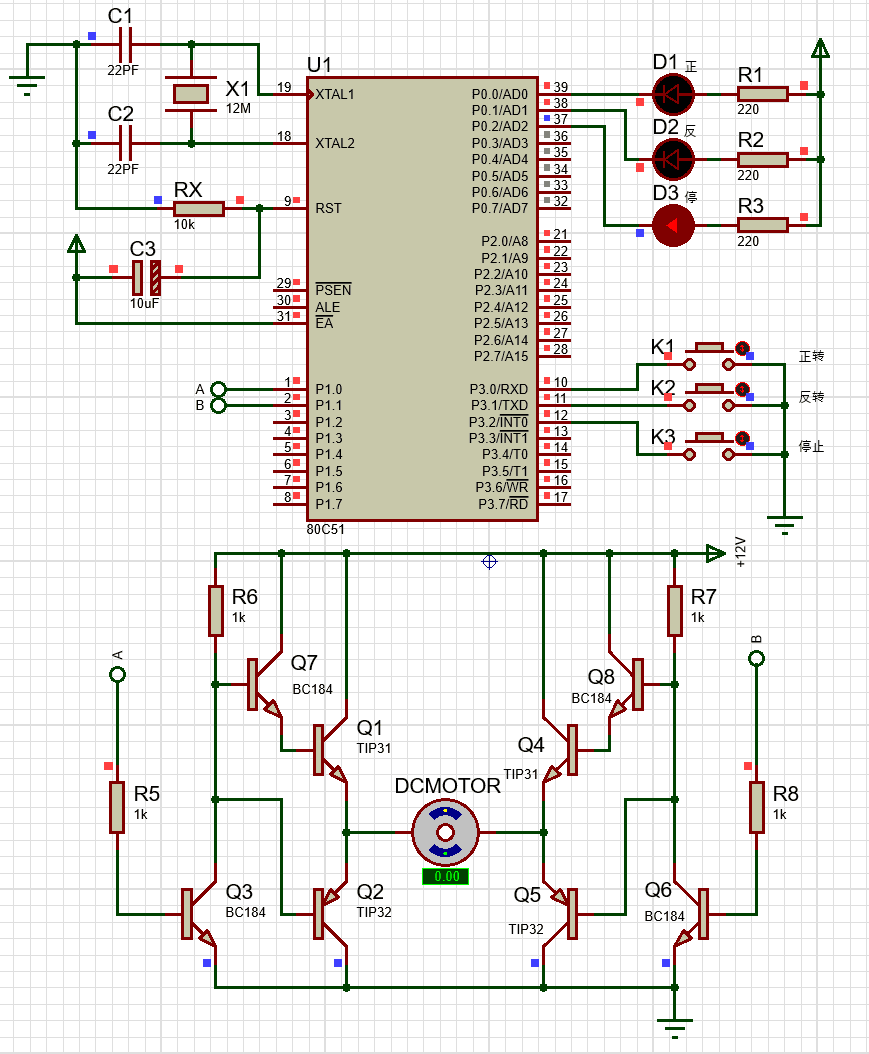Select the D3 stop LED
Screen dimensions: 869x1054
(x=673, y=226)
